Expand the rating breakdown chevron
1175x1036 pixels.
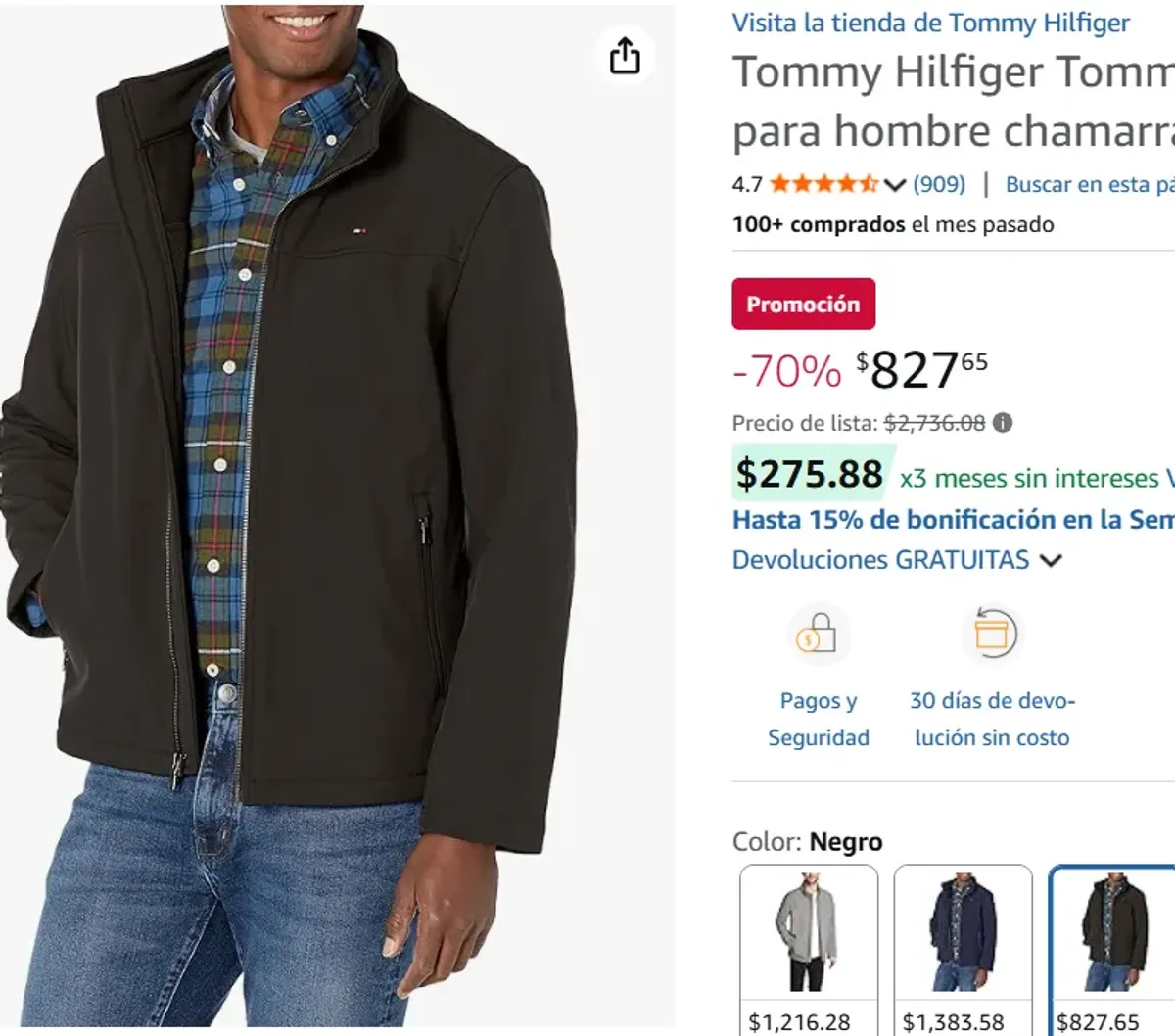[x=894, y=184]
